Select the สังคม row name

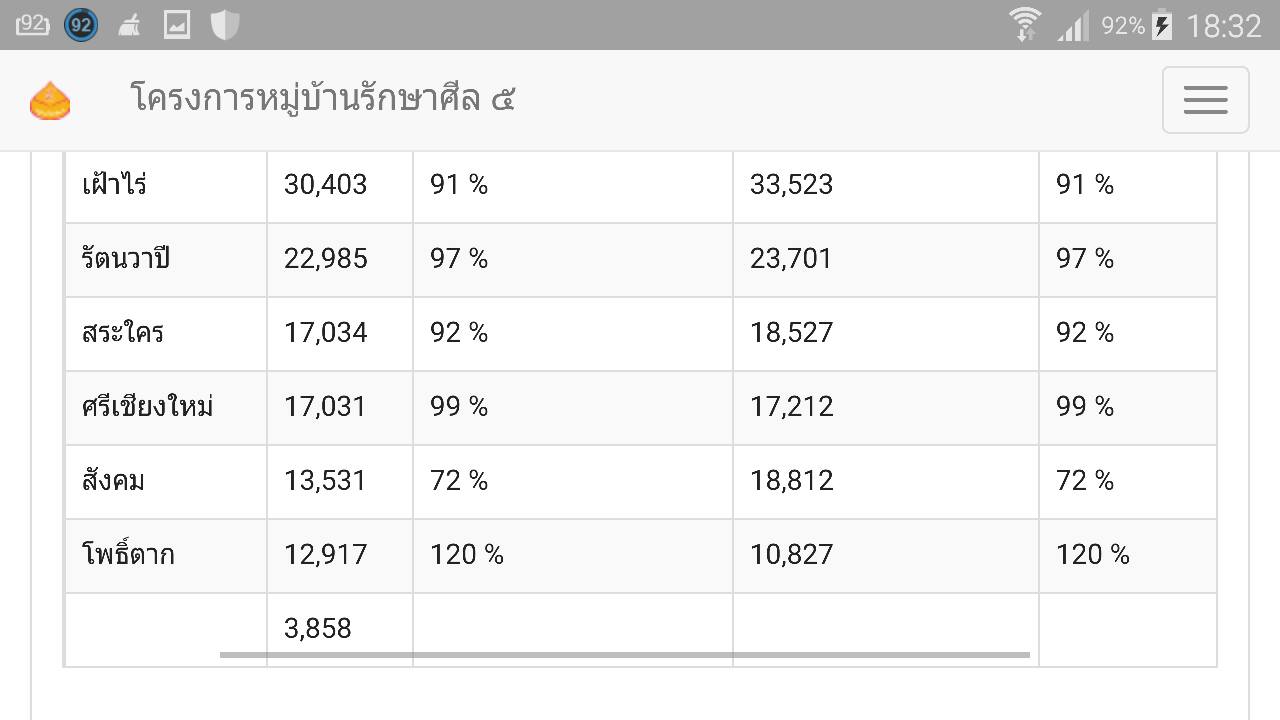click(x=113, y=481)
